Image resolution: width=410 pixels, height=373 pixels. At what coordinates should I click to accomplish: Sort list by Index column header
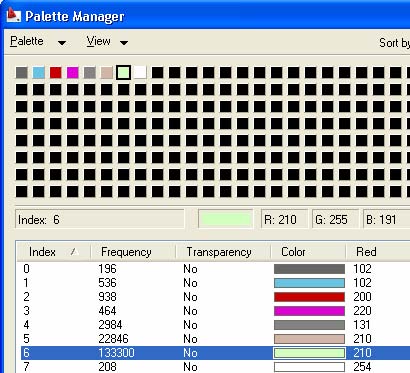(x=53, y=252)
